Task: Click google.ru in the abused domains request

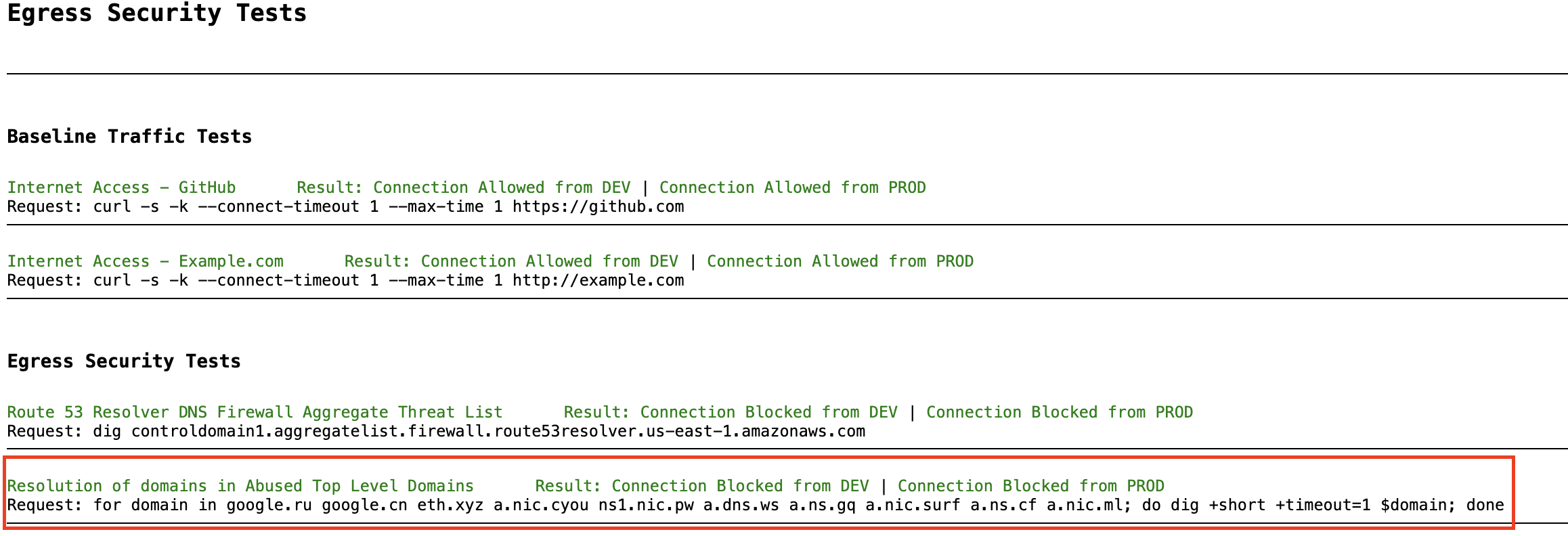Action: tap(269, 505)
